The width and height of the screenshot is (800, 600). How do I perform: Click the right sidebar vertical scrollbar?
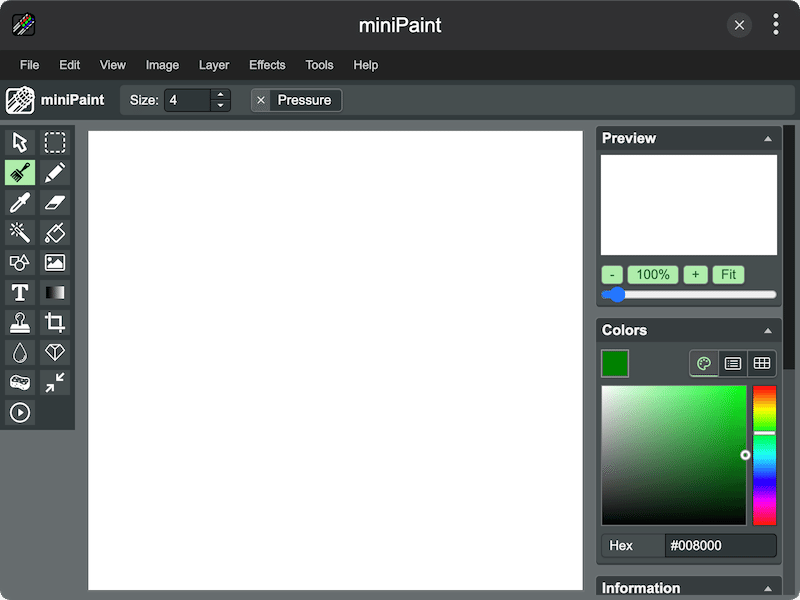click(x=789, y=247)
